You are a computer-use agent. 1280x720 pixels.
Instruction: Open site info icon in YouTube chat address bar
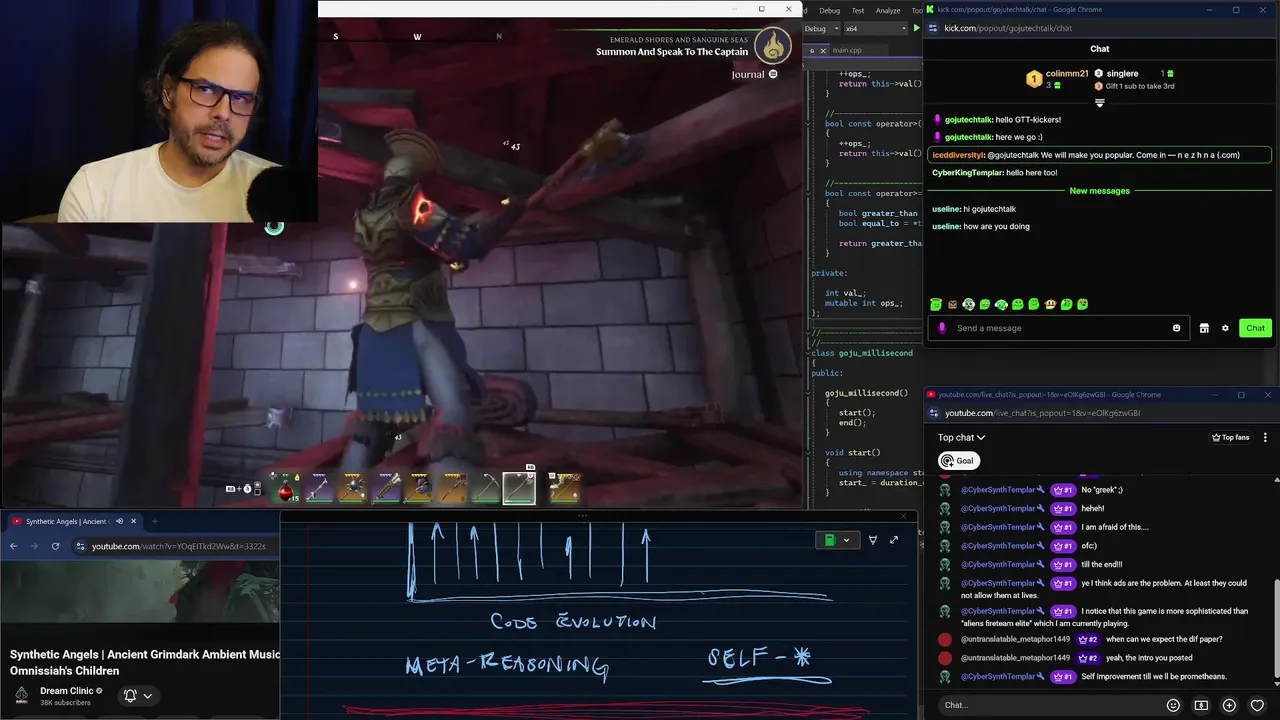tap(933, 413)
